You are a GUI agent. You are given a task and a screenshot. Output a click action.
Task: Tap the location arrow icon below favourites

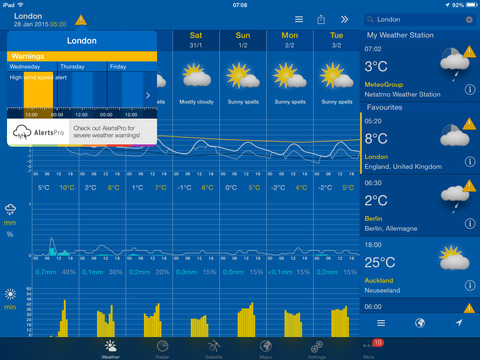[459, 323]
